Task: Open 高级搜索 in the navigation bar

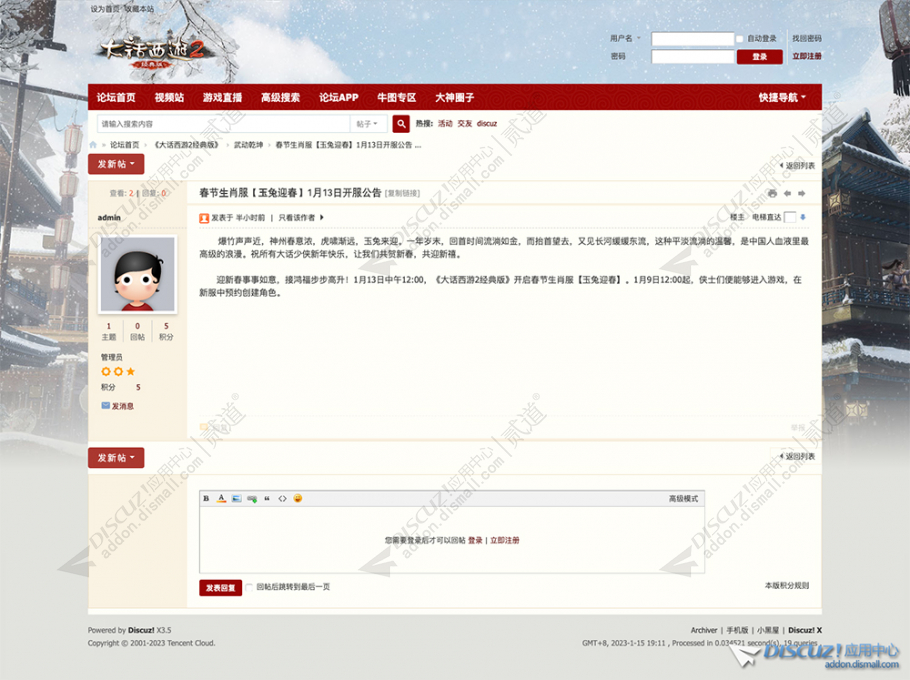Action: coord(280,97)
